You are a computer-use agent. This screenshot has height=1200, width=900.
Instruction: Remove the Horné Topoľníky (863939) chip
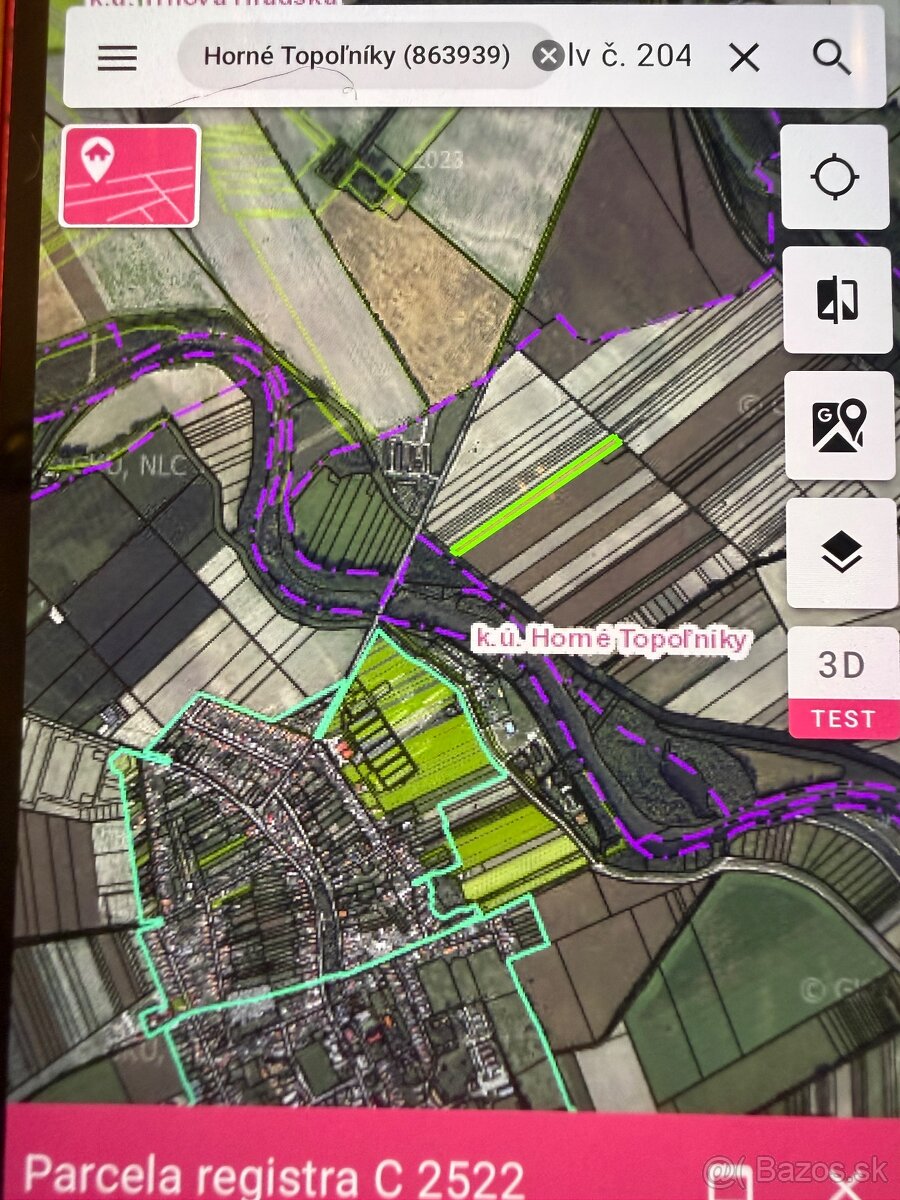click(x=547, y=56)
